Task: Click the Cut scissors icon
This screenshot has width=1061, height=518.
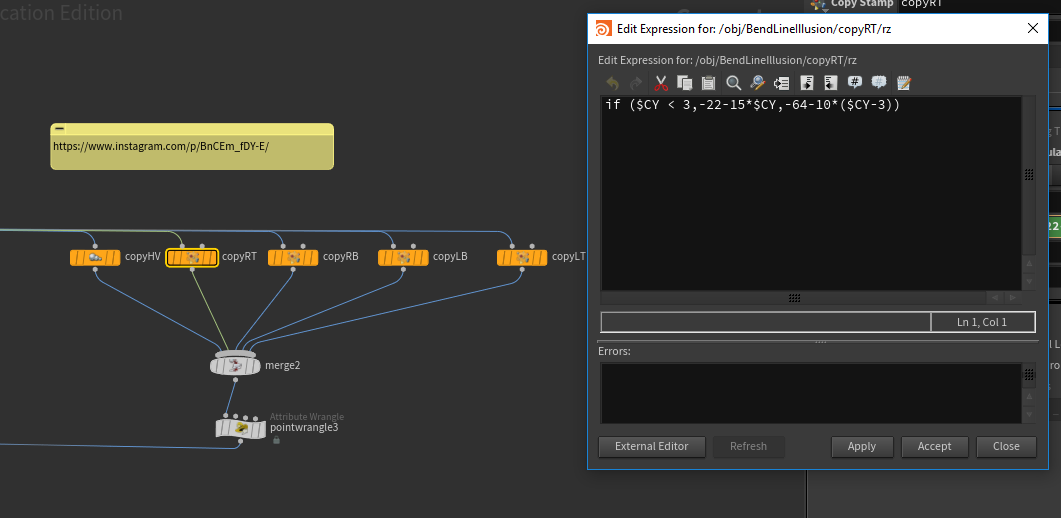Action: click(661, 83)
